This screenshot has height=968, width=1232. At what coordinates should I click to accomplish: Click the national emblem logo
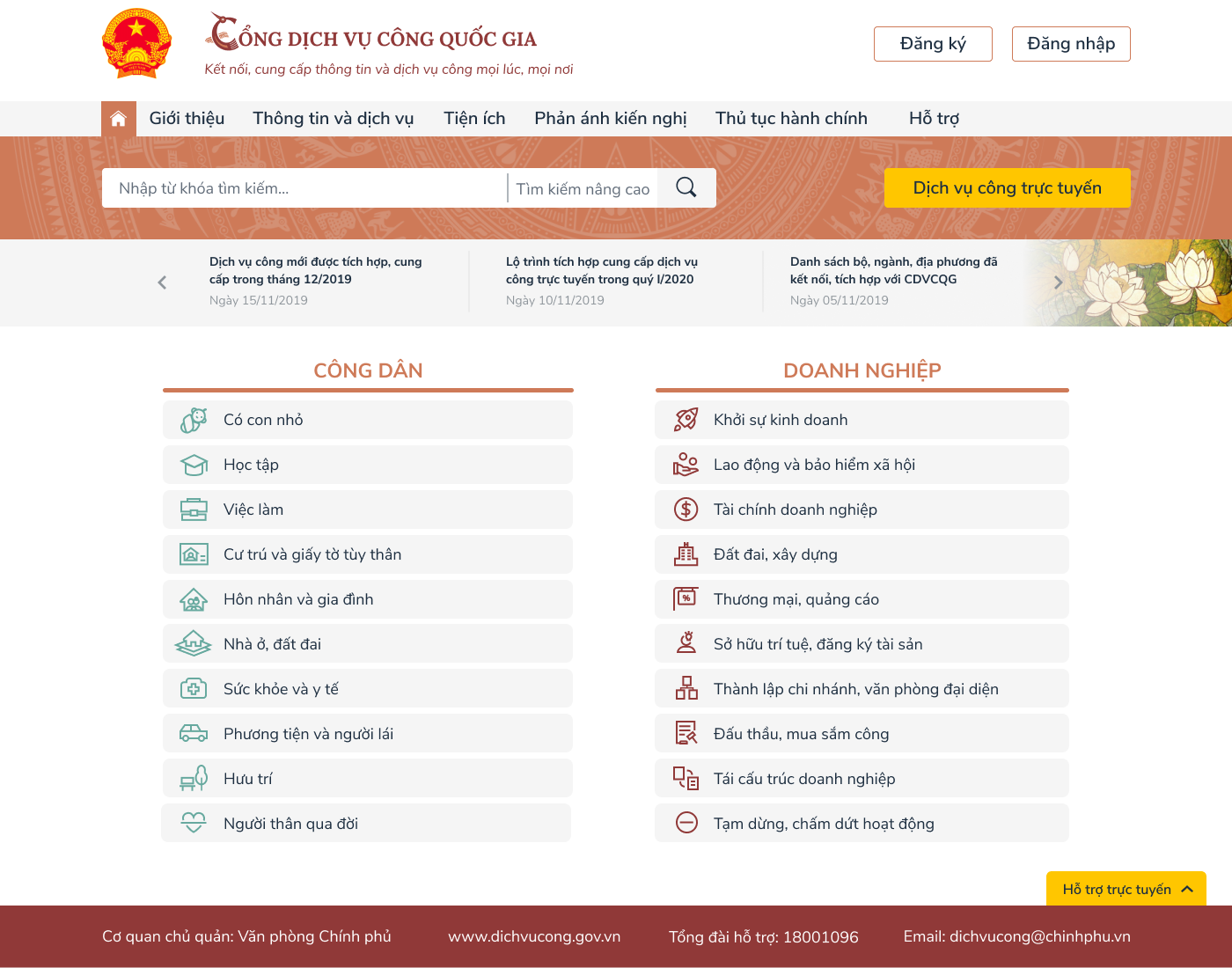point(136,44)
